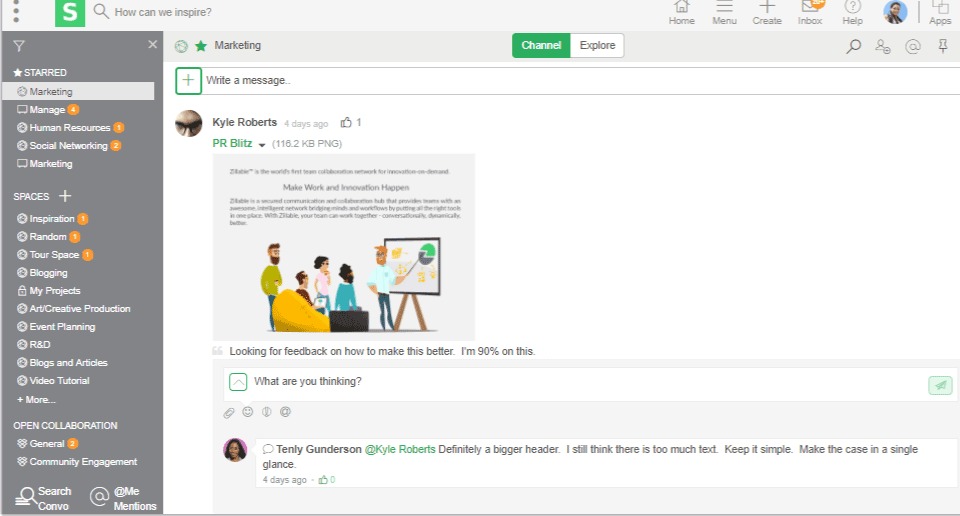Click the three-dot options icon at top left
Viewport: 960px width, 516px height.
[16, 11]
